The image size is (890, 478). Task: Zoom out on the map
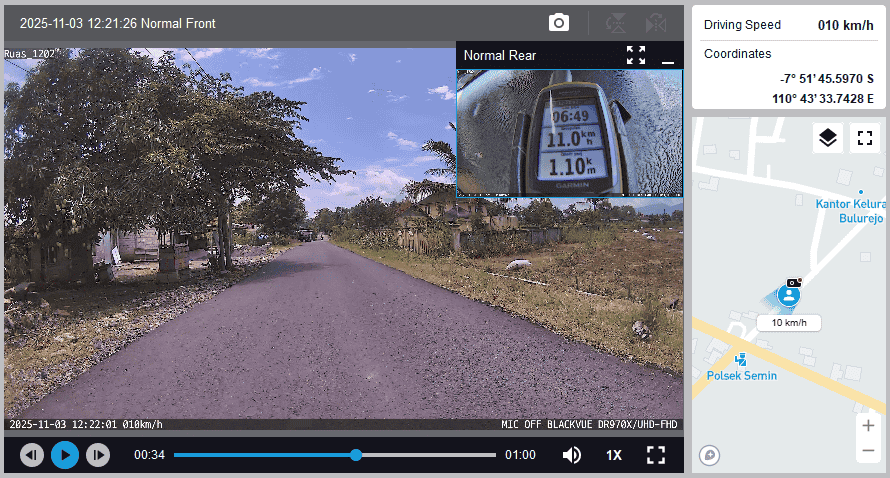[x=868, y=451]
